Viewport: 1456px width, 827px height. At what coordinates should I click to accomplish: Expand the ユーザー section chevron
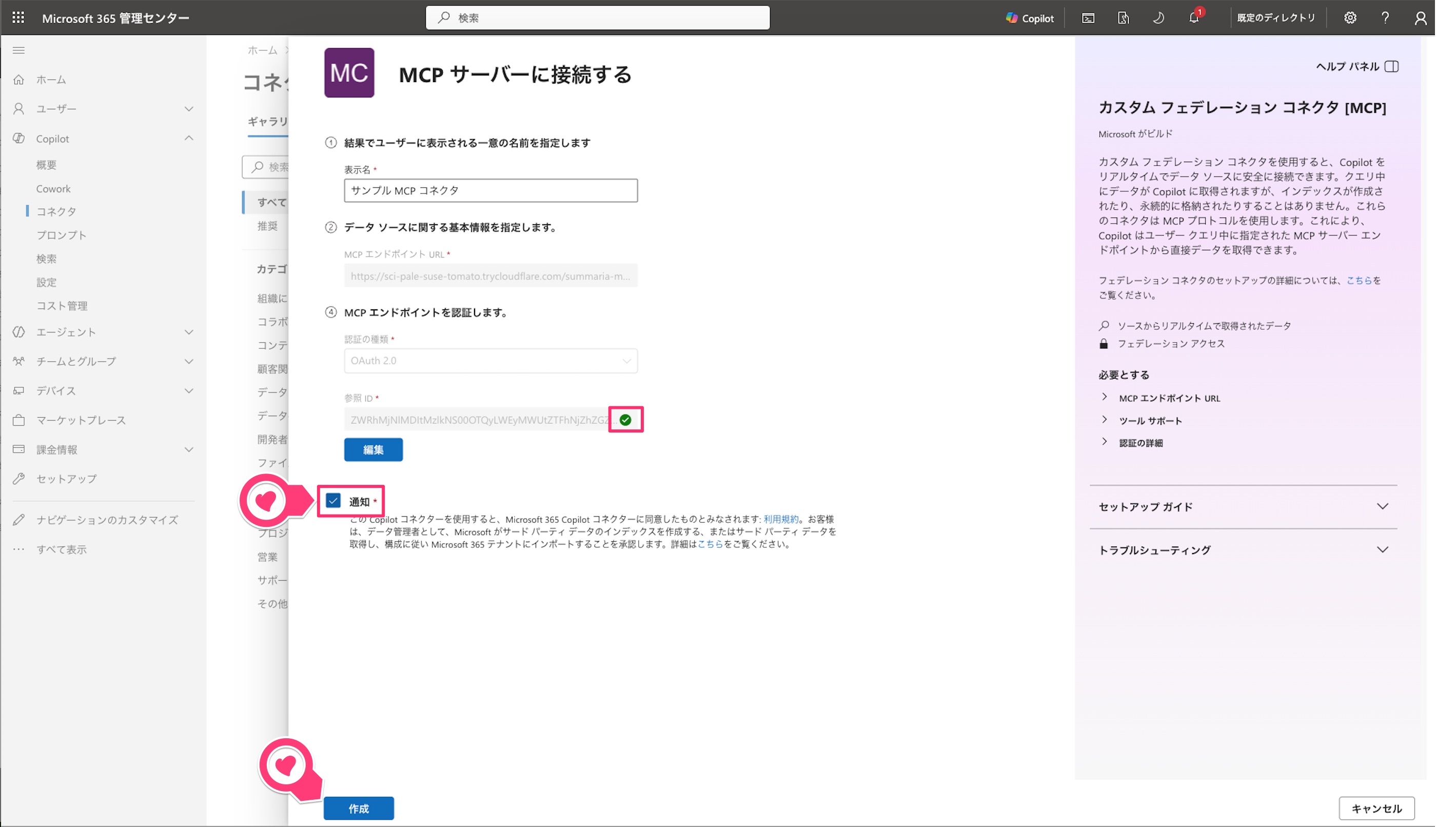(189, 108)
